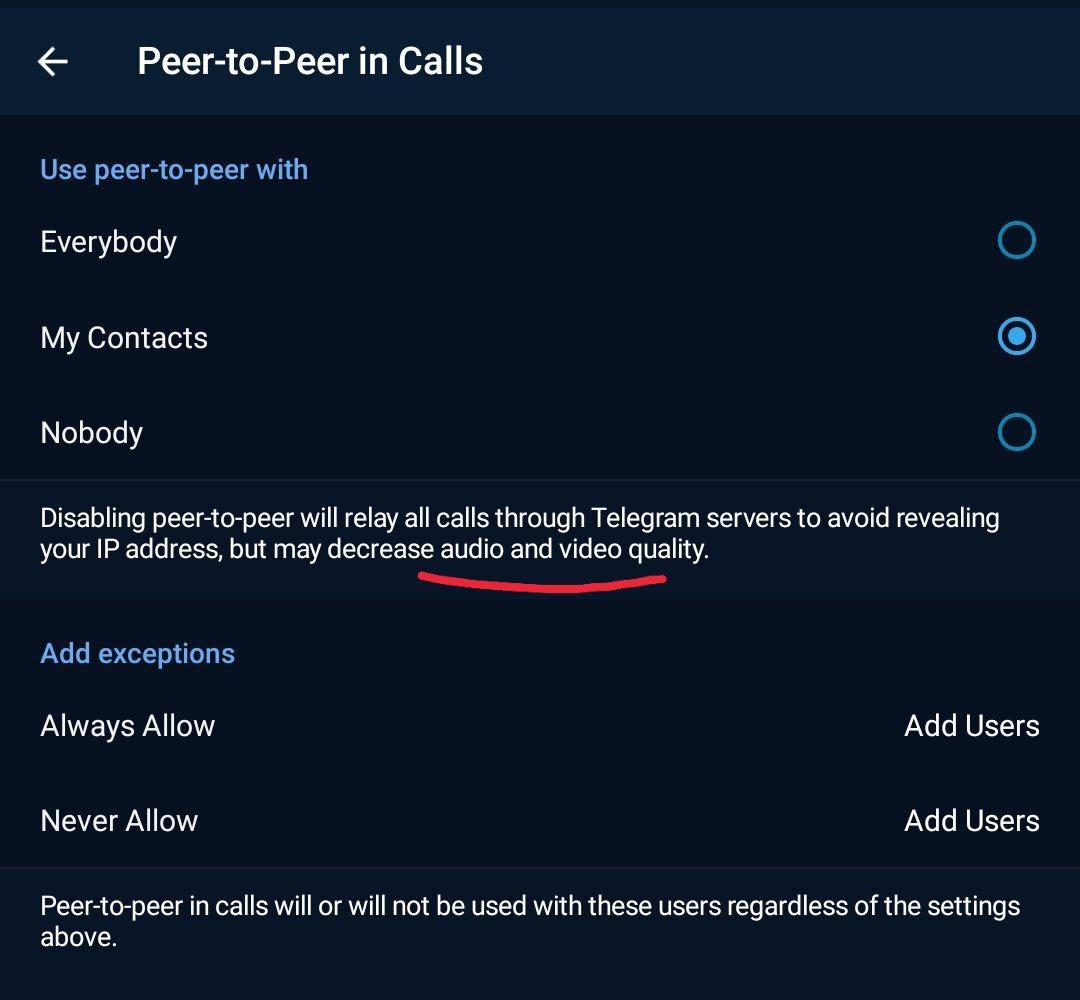
Task: Click Add Users next to Always Allow
Action: coord(971,726)
